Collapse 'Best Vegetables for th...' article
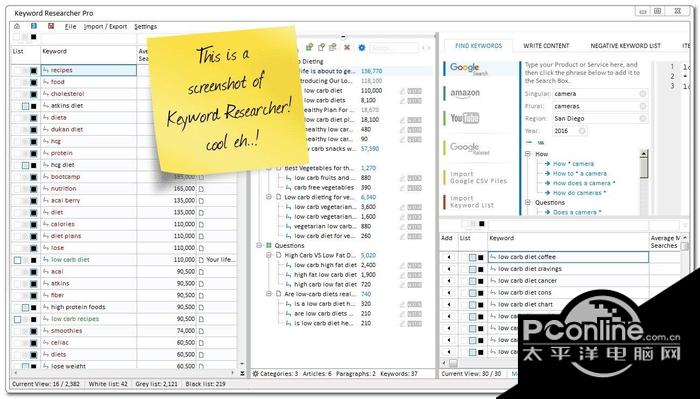 [x=269, y=168]
